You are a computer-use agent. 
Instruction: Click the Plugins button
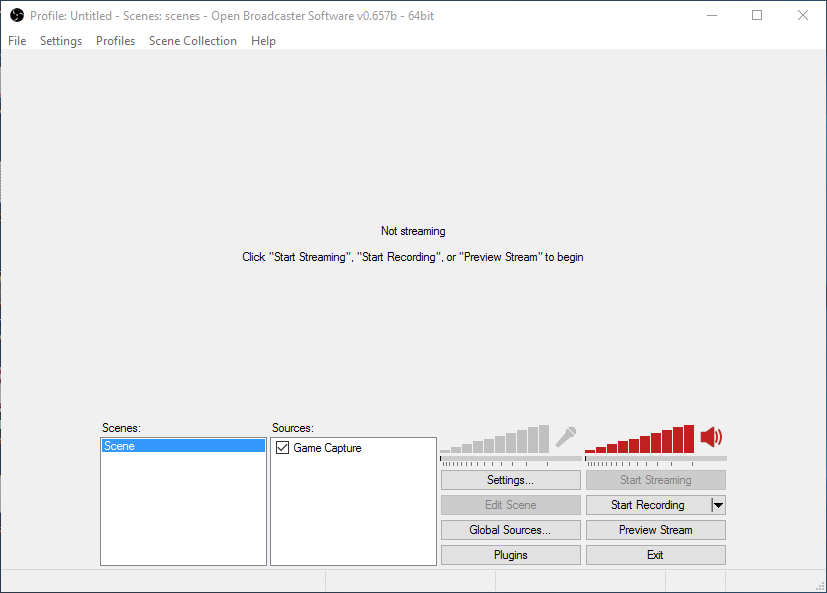(x=510, y=555)
